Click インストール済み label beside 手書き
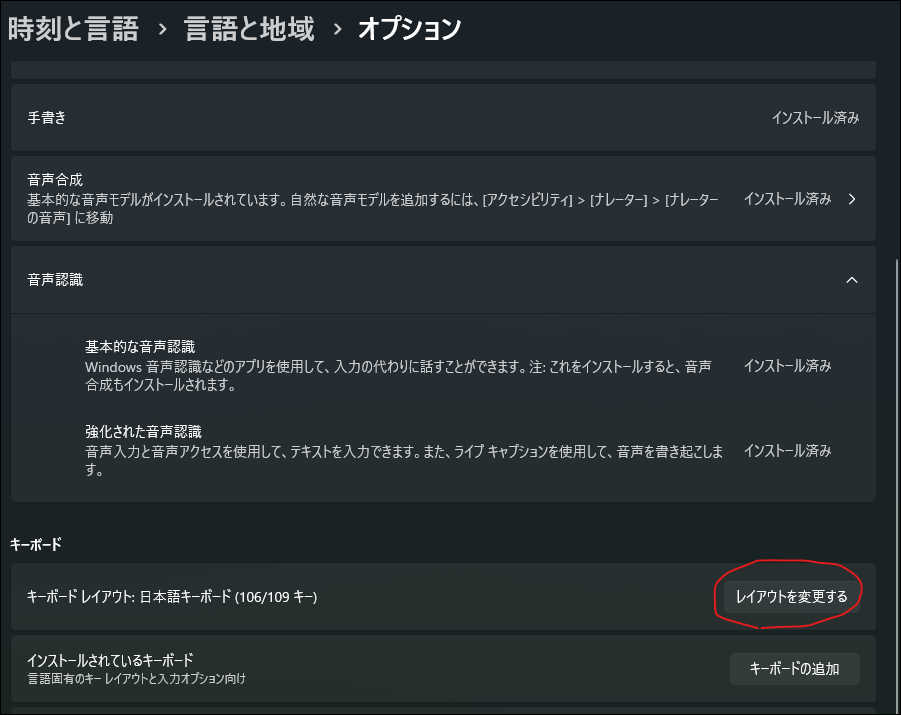Image resolution: width=901 pixels, height=715 pixels. (815, 117)
